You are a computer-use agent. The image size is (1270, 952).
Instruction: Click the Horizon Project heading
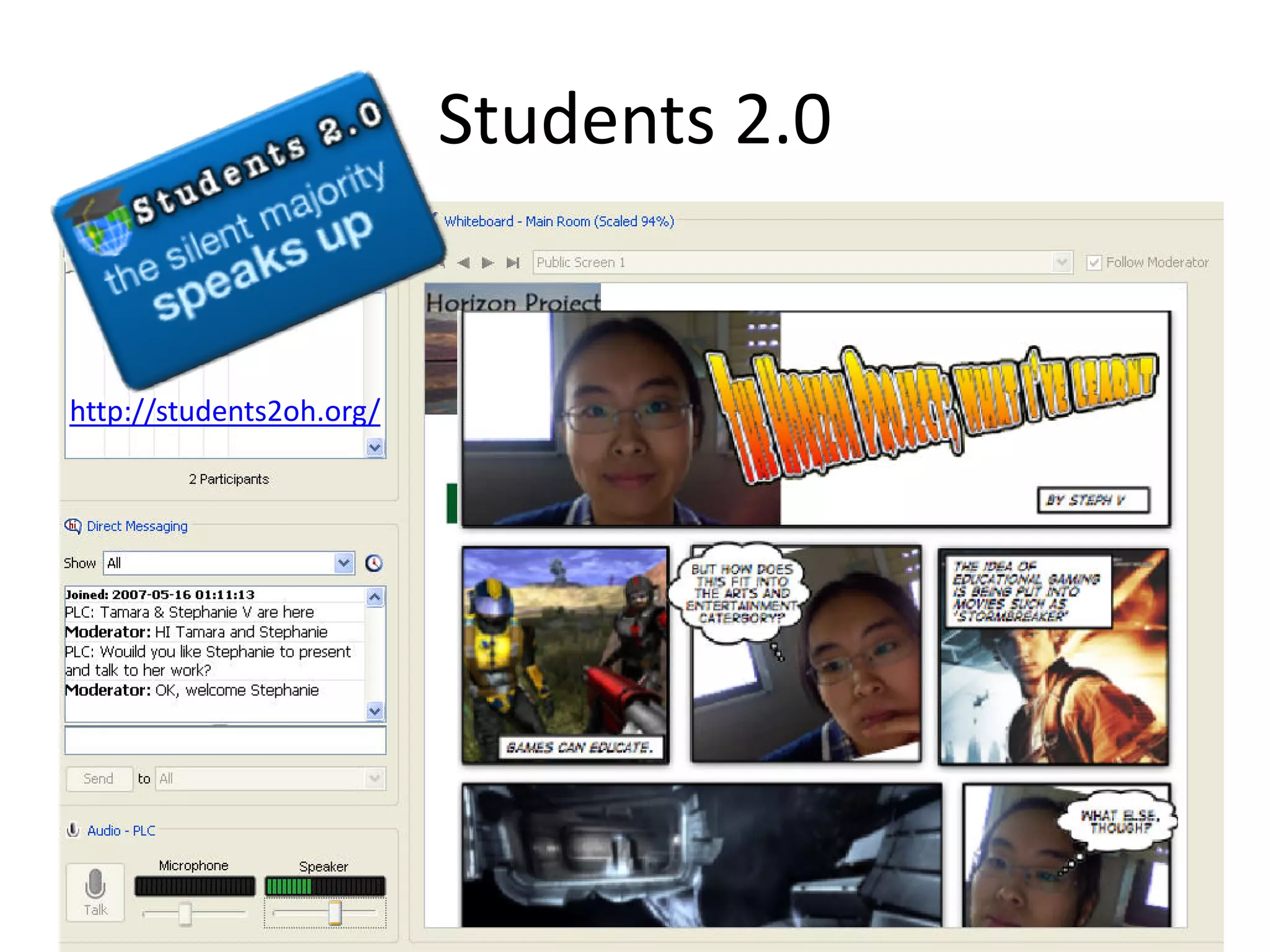coord(513,302)
